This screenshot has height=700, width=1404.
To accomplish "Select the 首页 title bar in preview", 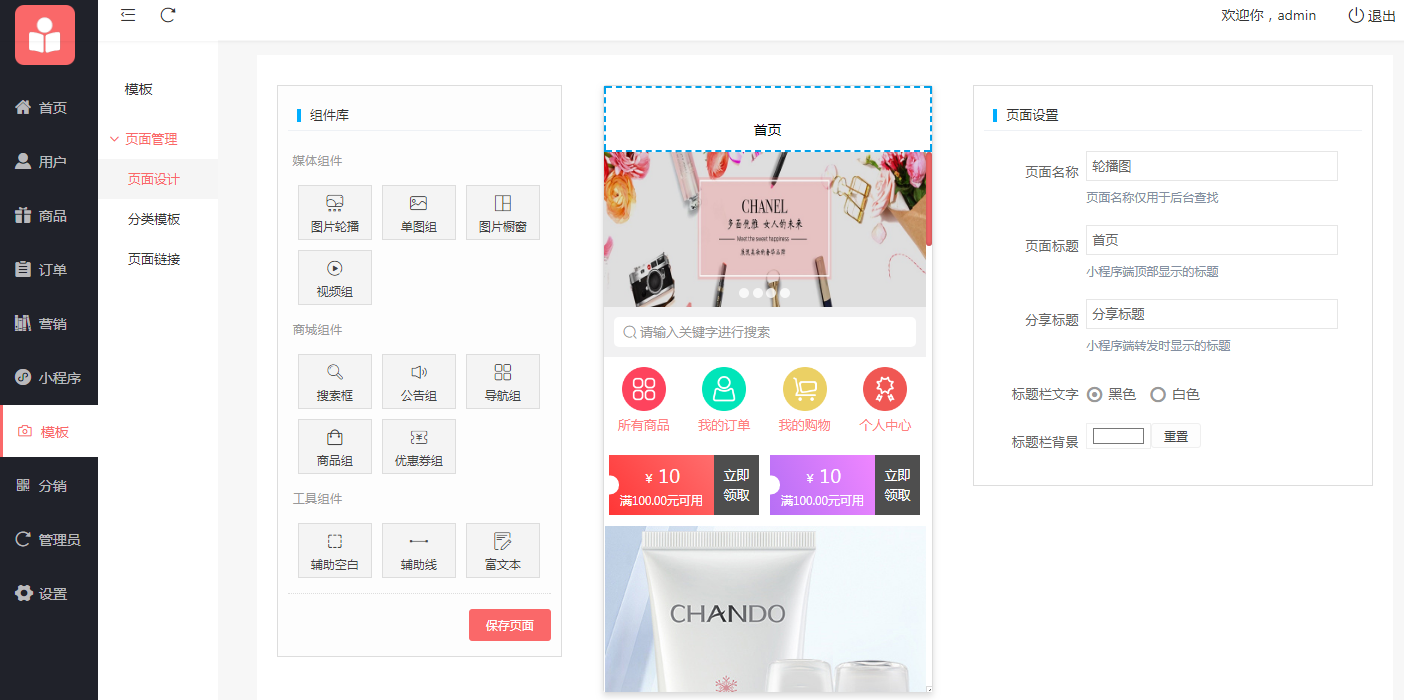I will (768, 119).
